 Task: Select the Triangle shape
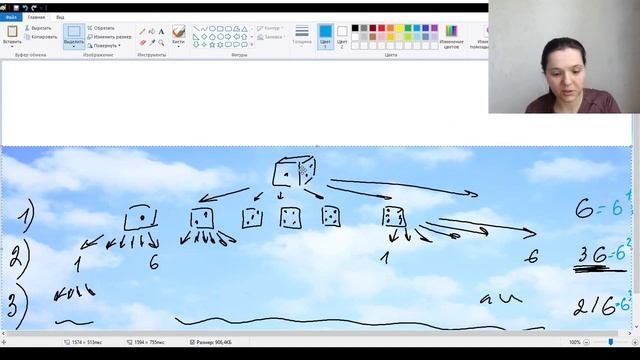click(x=244, y=29)
